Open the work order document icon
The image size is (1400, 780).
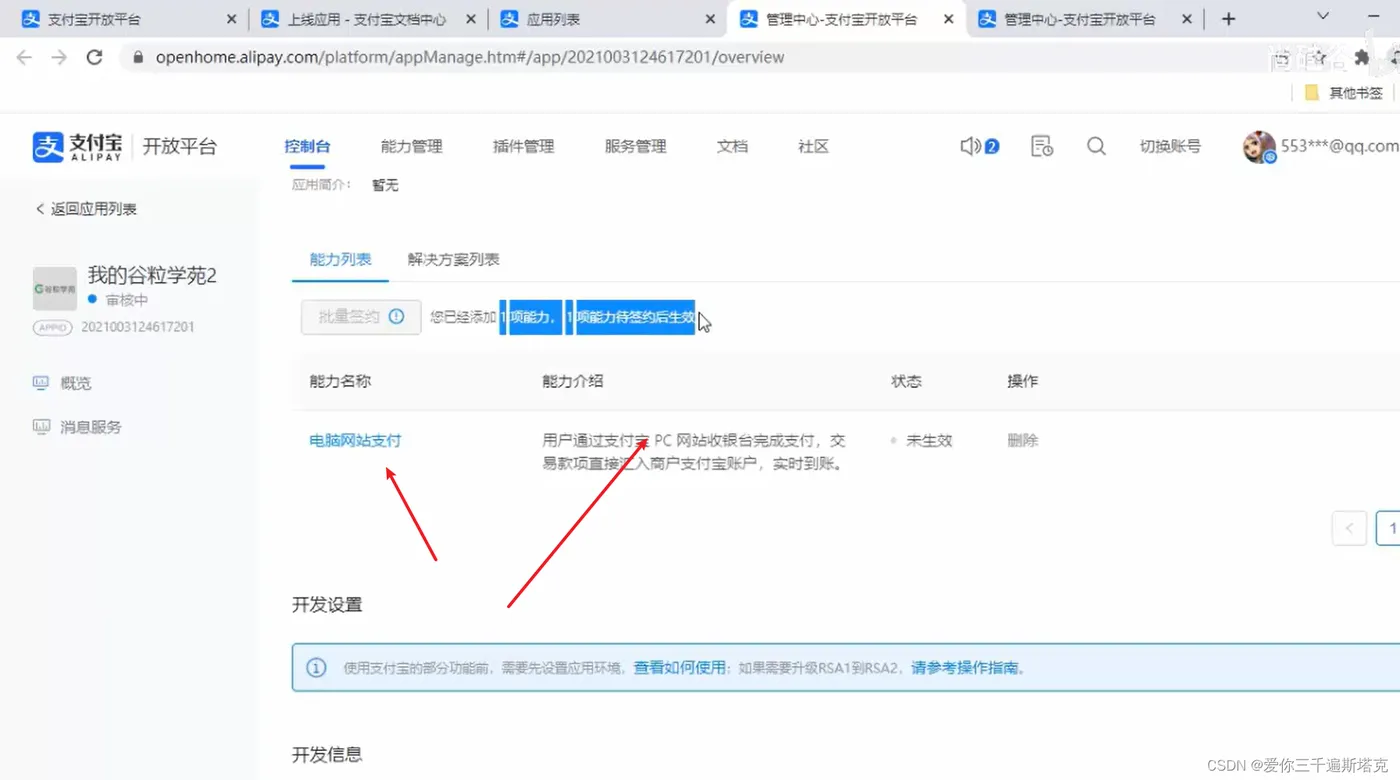pos(1041,146)
